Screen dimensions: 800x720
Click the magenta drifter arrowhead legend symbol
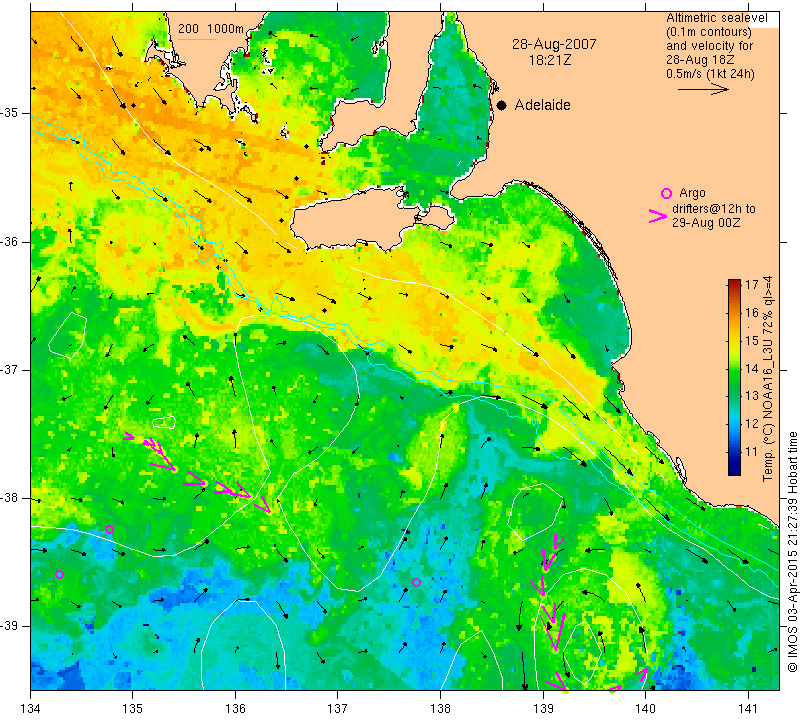(658, 216)
